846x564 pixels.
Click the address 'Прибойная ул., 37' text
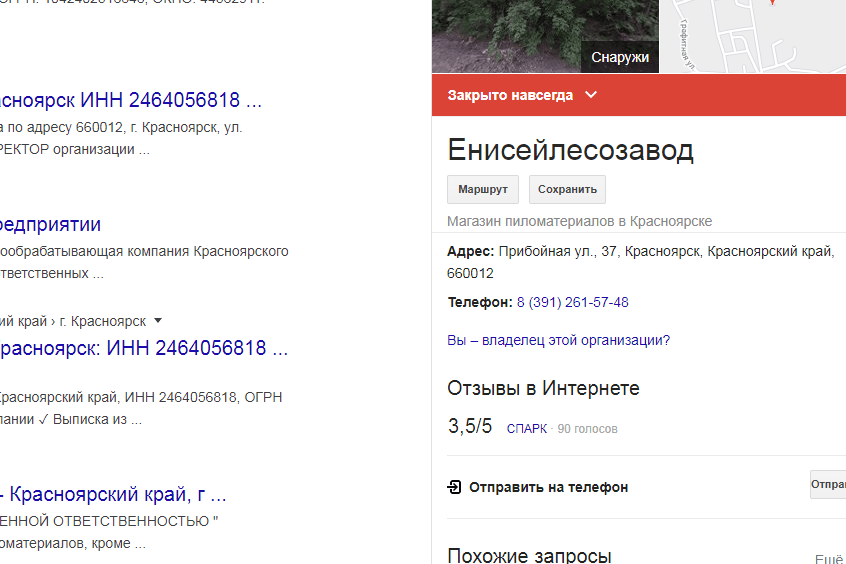pyautogui.click(x=558, y=252)
